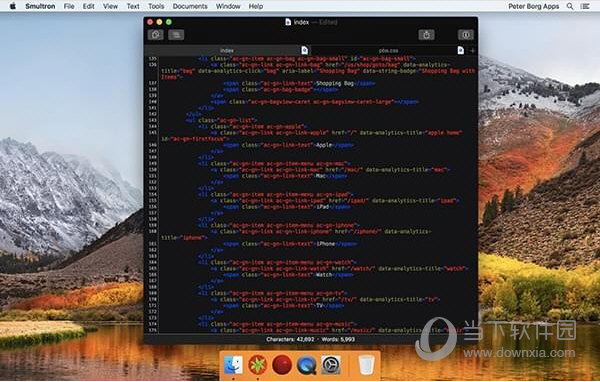The height and width of the screenshot is (382, 600).
Task: Click Peter Borg Apps in the menu bar
Action: coord(533,6)
